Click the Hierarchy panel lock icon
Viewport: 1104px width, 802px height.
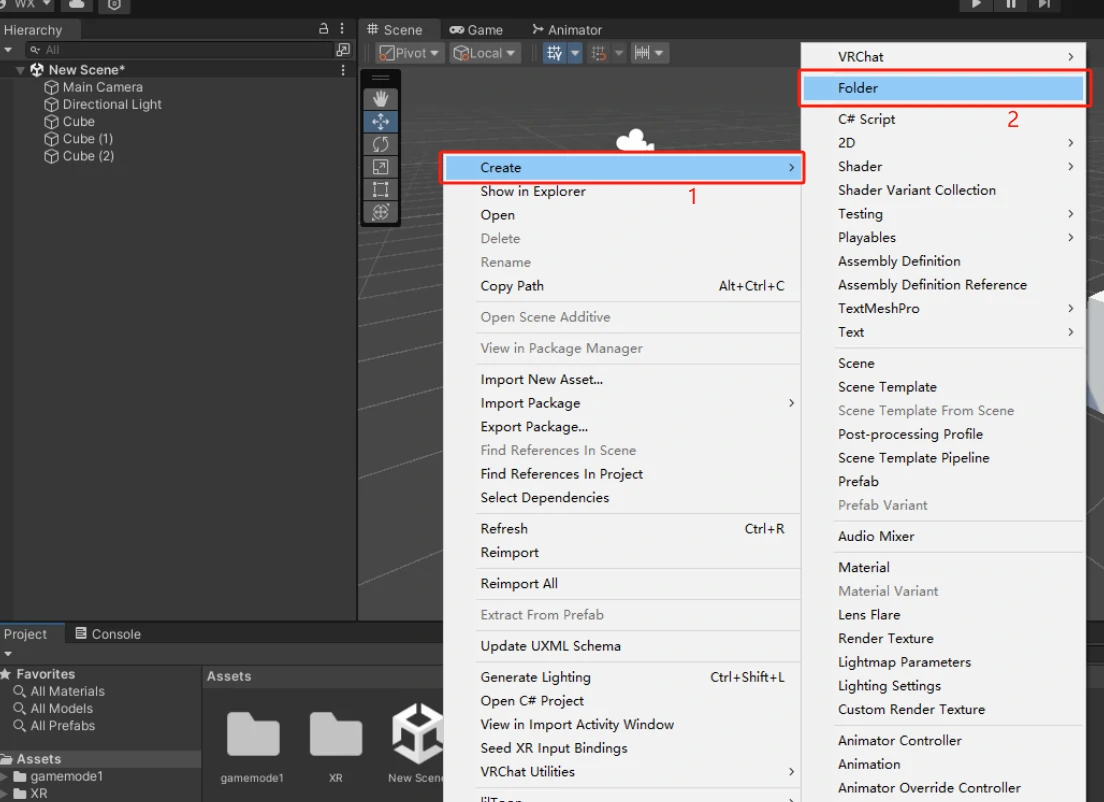pos(323,30)
